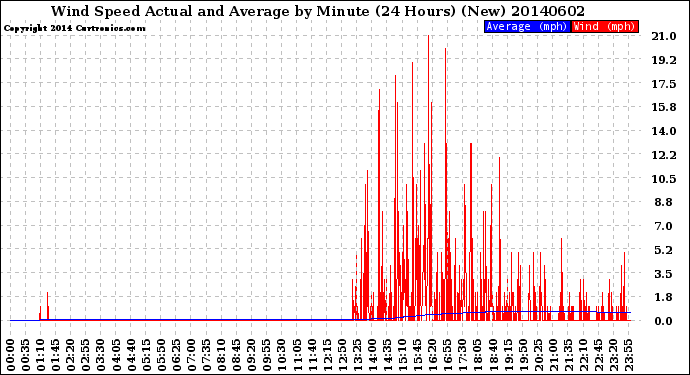Click the 1.8 y-axis label
The image size is (690, 375).
(x=664, y=297)
